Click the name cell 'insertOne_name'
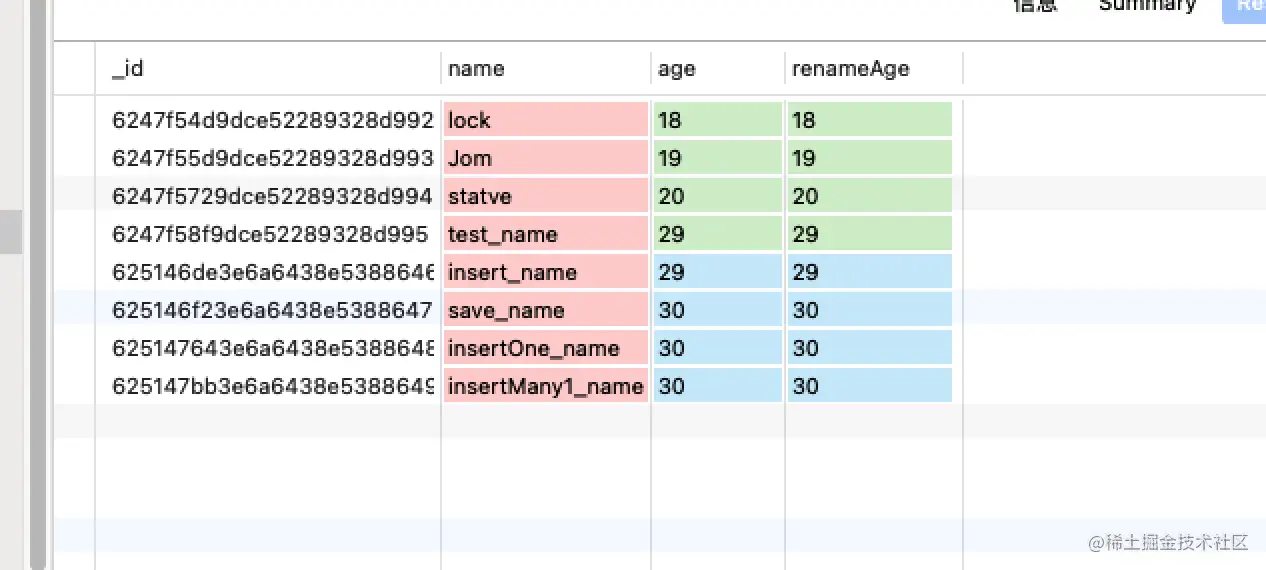Viewport: 1266px width, 570px height. pyautogui.click(x=546, y=348)
